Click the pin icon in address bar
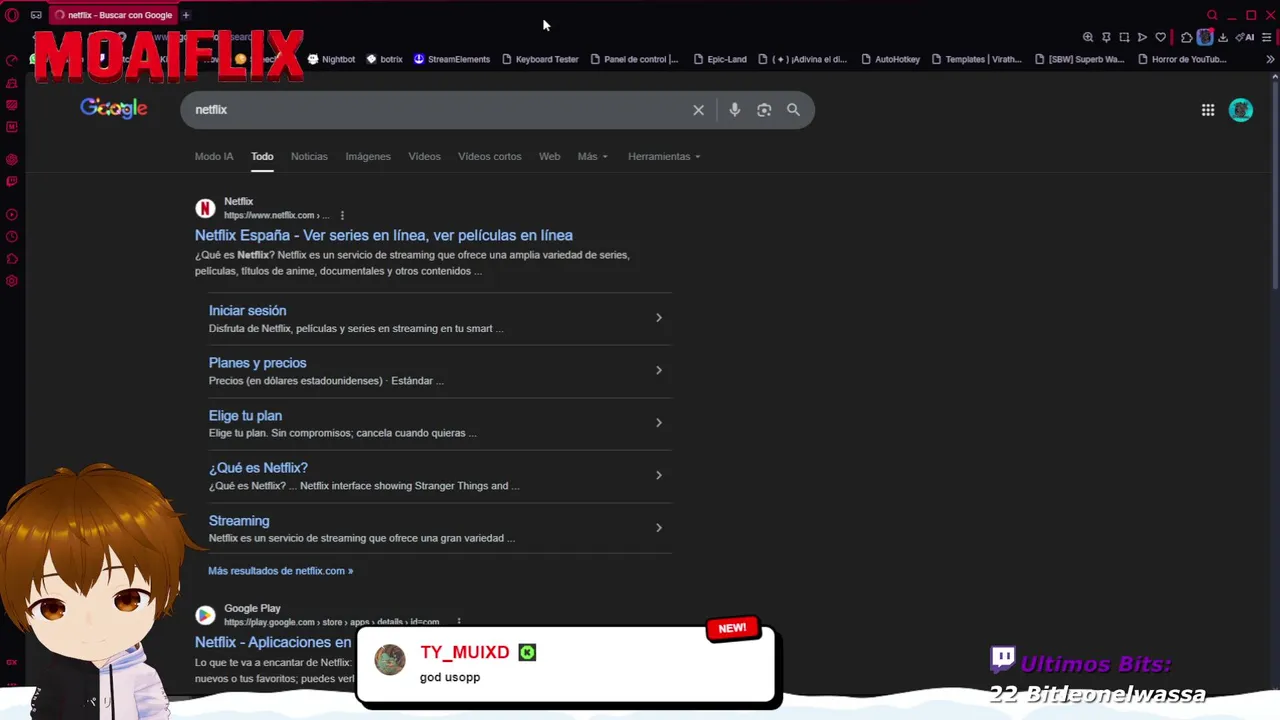Image resolution: width=1280 pixels, height=720 pixels. pos(1106,37)
